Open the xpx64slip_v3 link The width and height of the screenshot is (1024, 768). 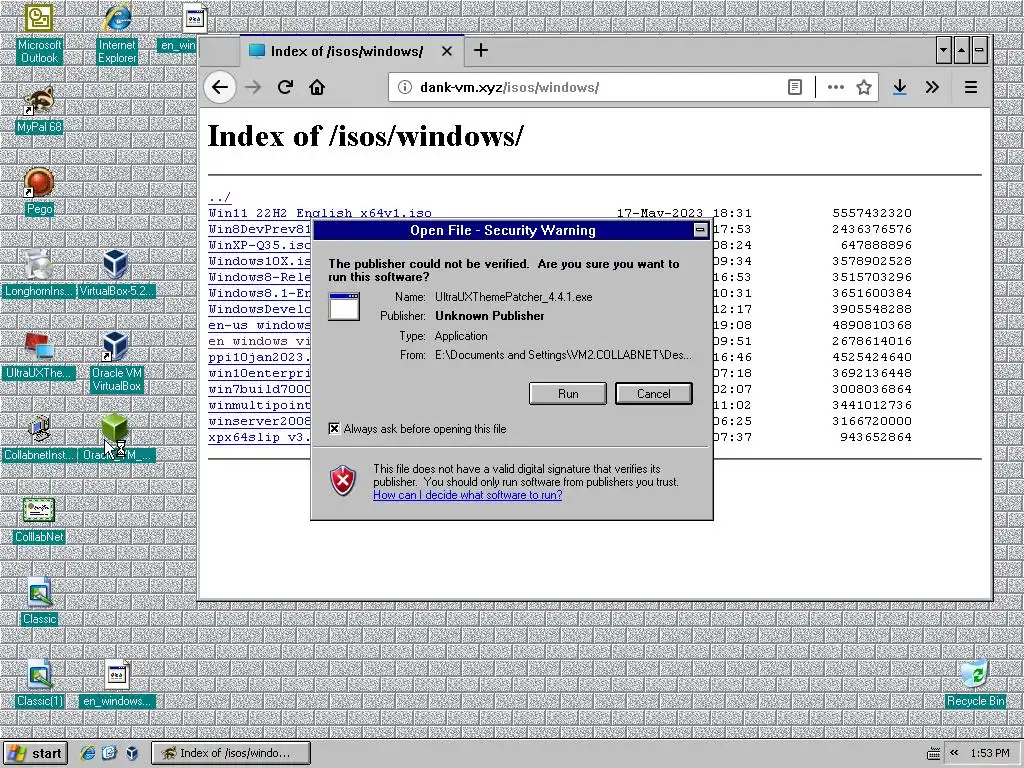260,437
